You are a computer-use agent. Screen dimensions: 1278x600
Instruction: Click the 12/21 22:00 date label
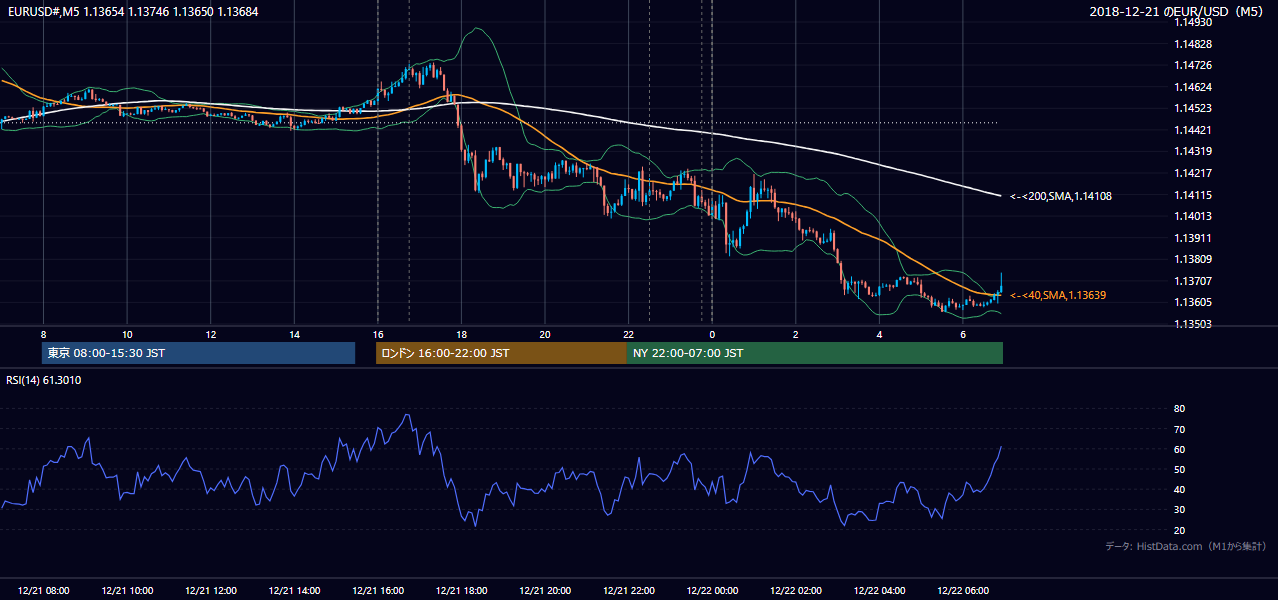point(629,591)
